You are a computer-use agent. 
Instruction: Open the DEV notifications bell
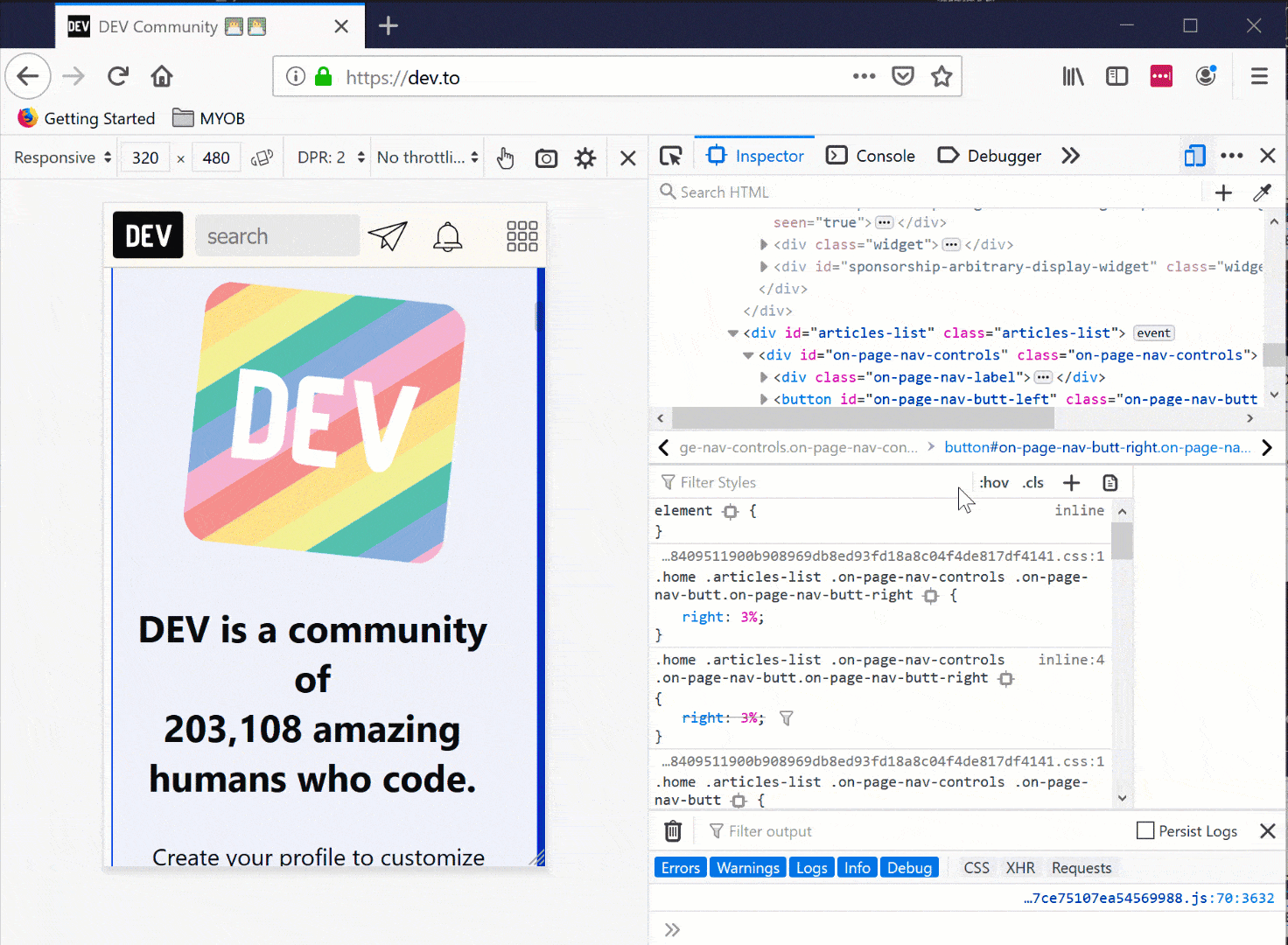pyautogui.click(x=447, y=236)
